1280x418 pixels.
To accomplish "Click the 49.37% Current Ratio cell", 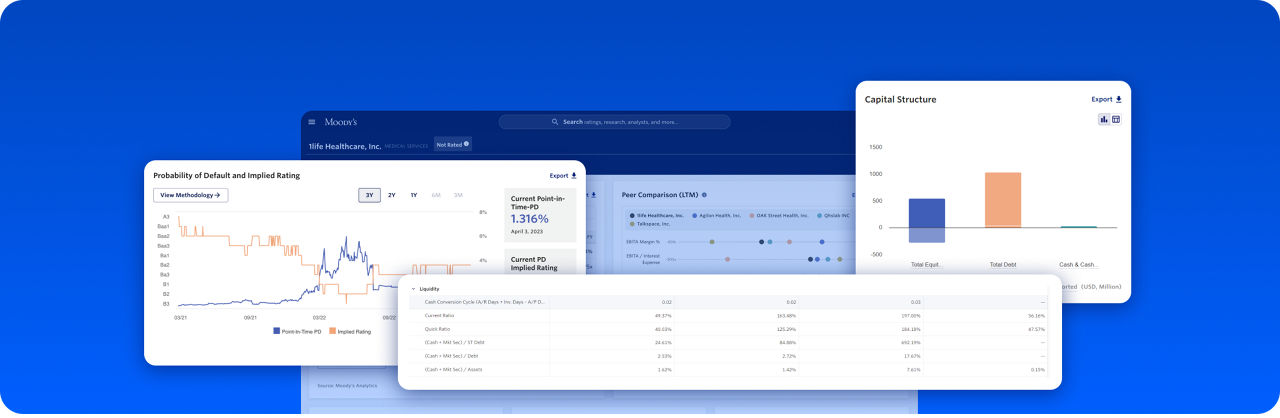I will click(x=663, y=315).
